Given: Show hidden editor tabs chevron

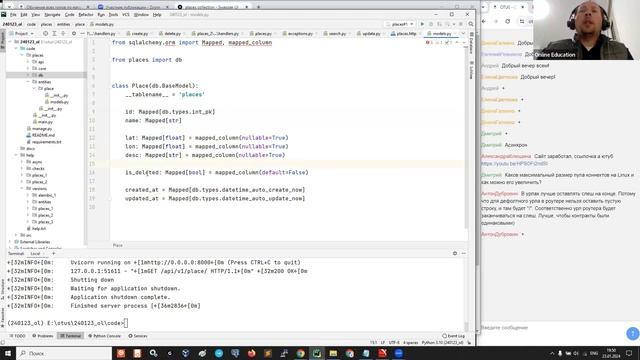Looking at the screenshot, I should (x=463, y=33).
